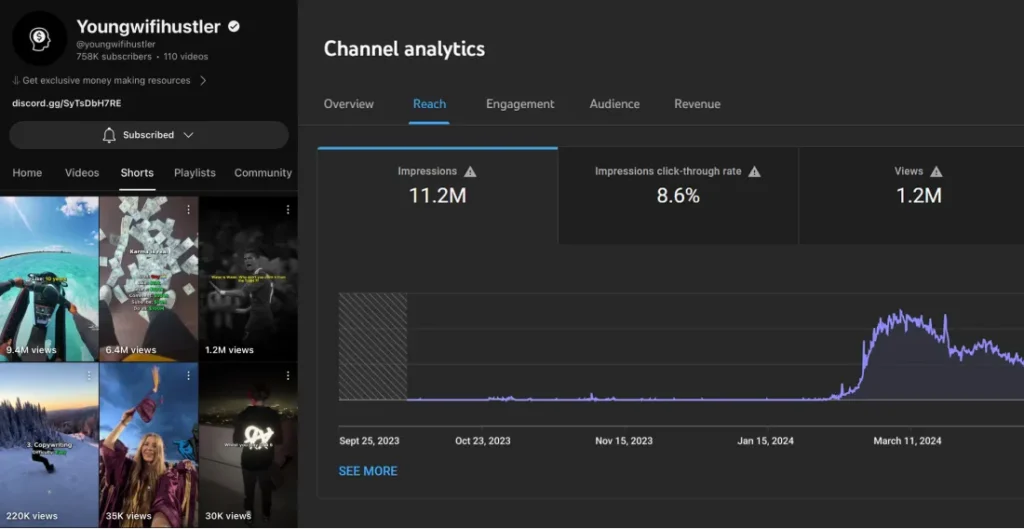Go to the channel's Videos tab

82,173
